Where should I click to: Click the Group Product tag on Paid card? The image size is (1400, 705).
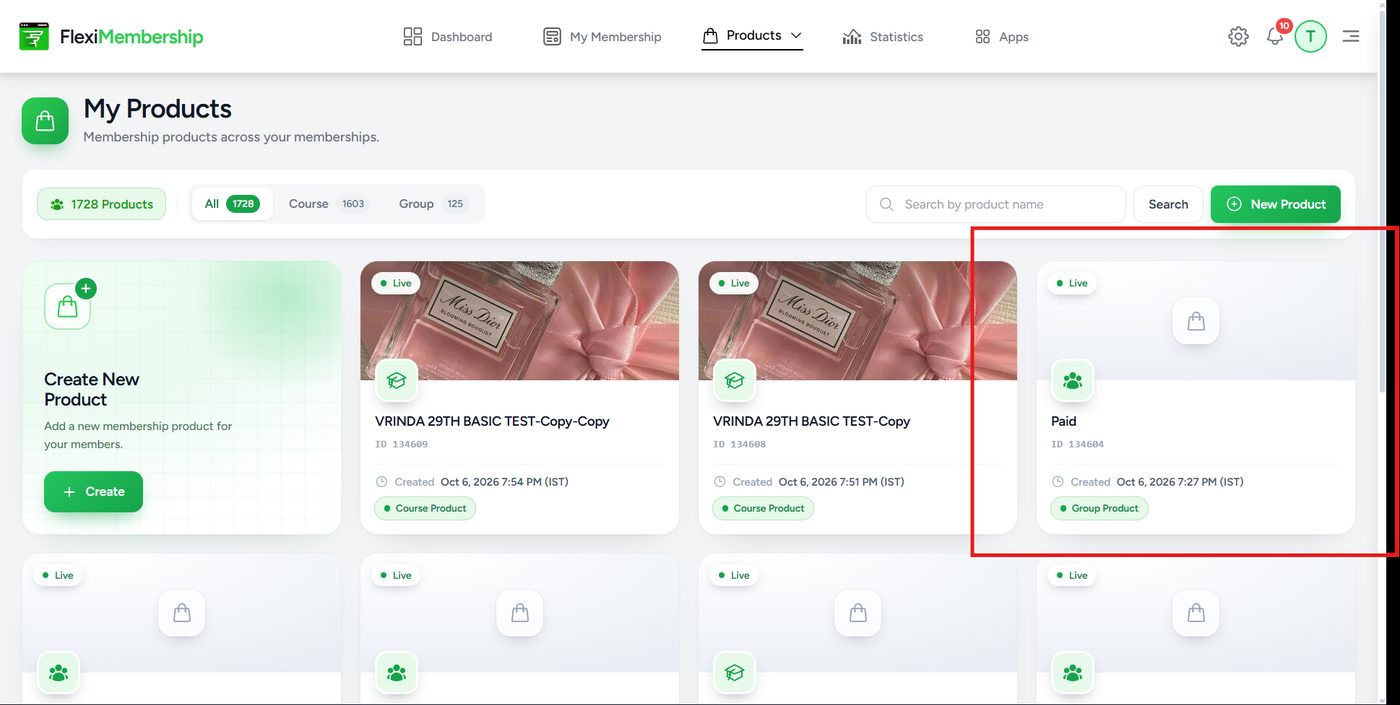coord(1100,508)
